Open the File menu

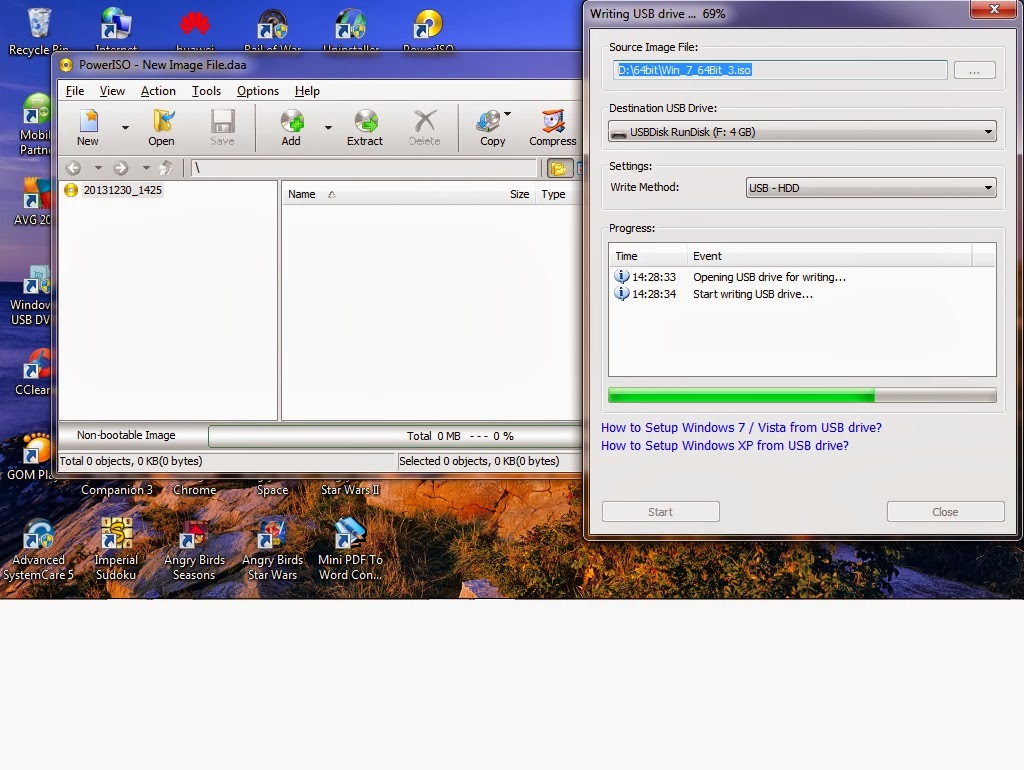[75, 91]
